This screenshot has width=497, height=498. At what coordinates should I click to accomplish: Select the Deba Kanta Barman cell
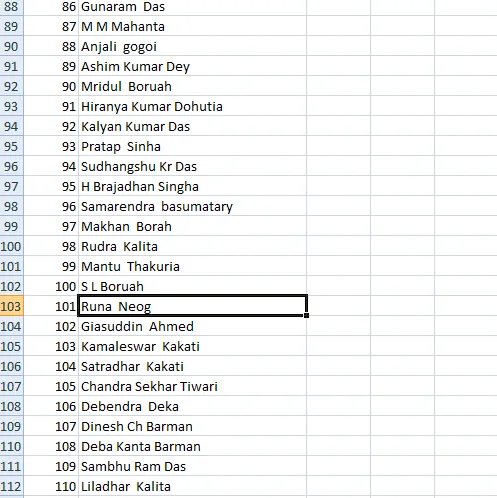192,446
